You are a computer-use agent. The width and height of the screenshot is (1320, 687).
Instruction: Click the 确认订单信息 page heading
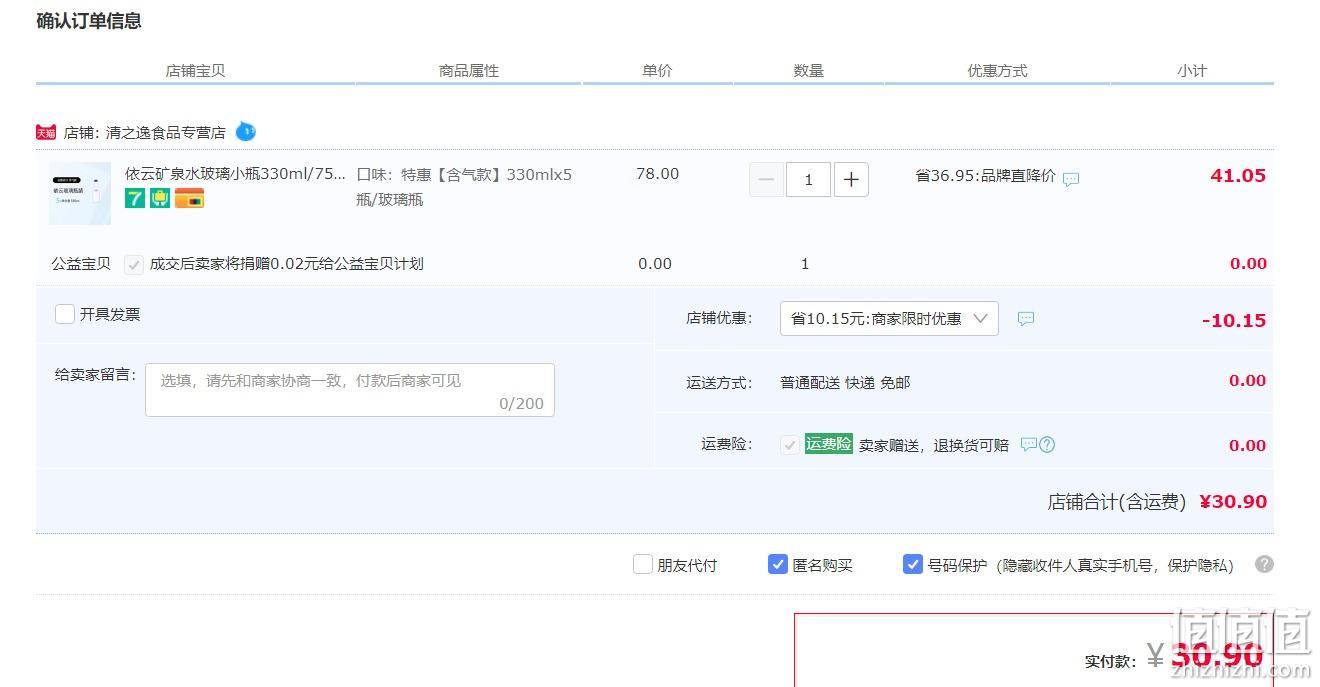click(89, 21)
